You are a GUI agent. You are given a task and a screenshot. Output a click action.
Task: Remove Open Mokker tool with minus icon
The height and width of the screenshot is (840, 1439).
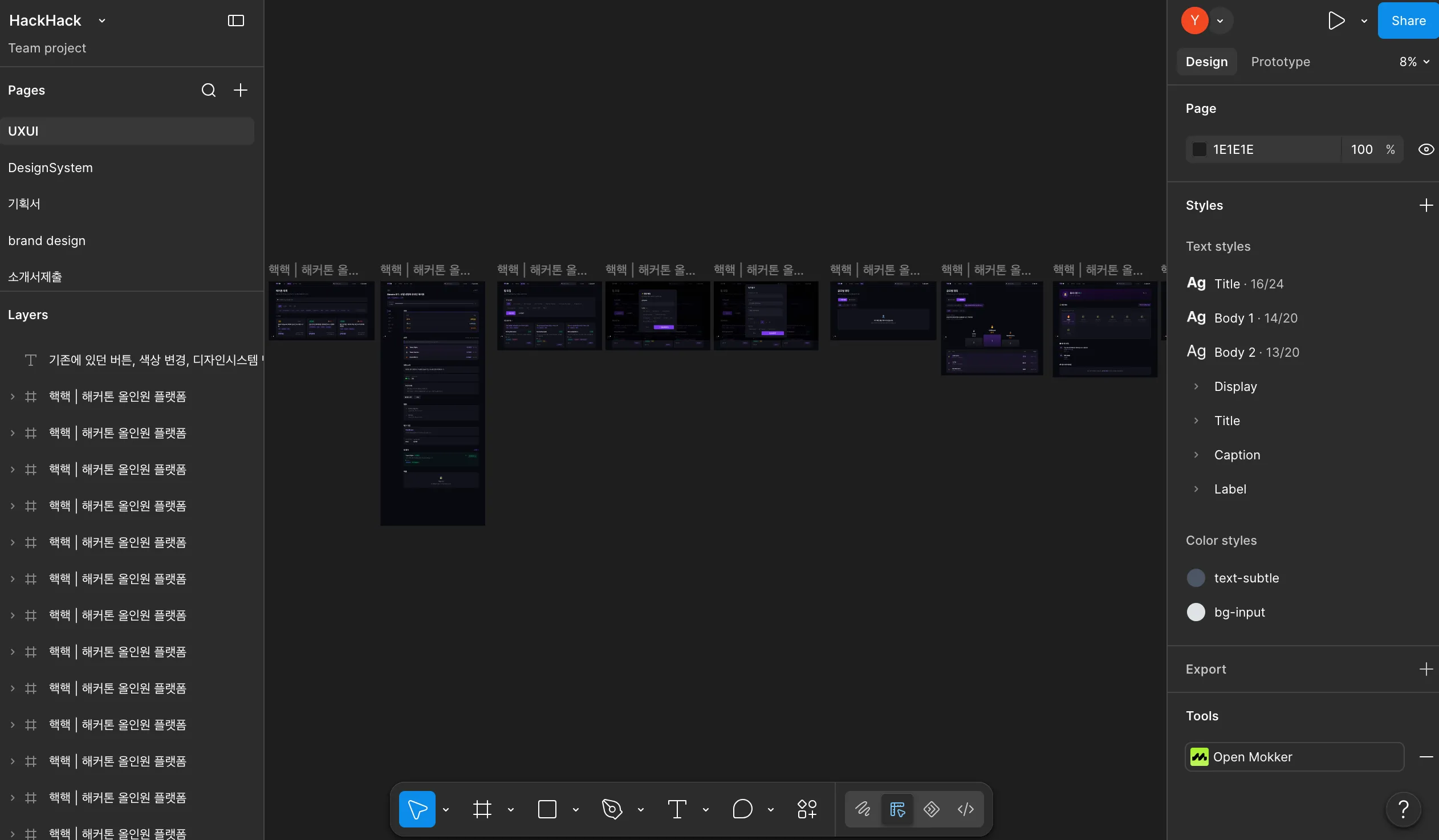pos(1426,757)
